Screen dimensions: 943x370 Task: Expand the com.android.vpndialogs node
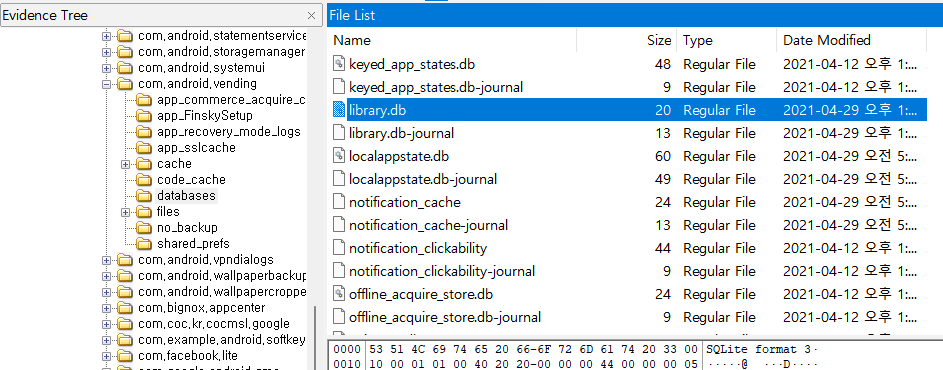click(107, 260)
